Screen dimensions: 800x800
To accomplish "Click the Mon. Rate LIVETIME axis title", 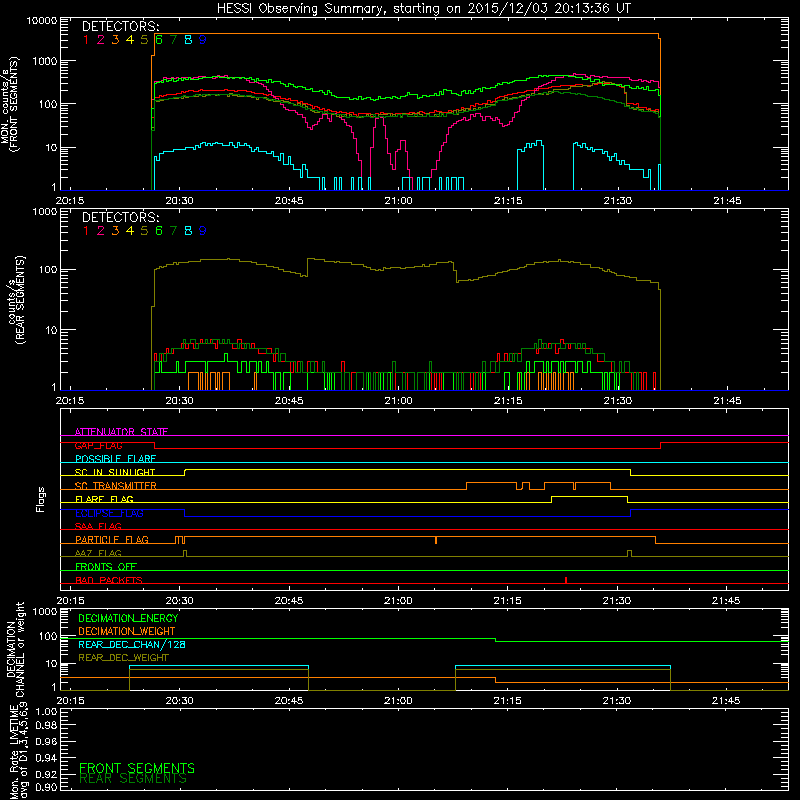I will coord(18,751).
